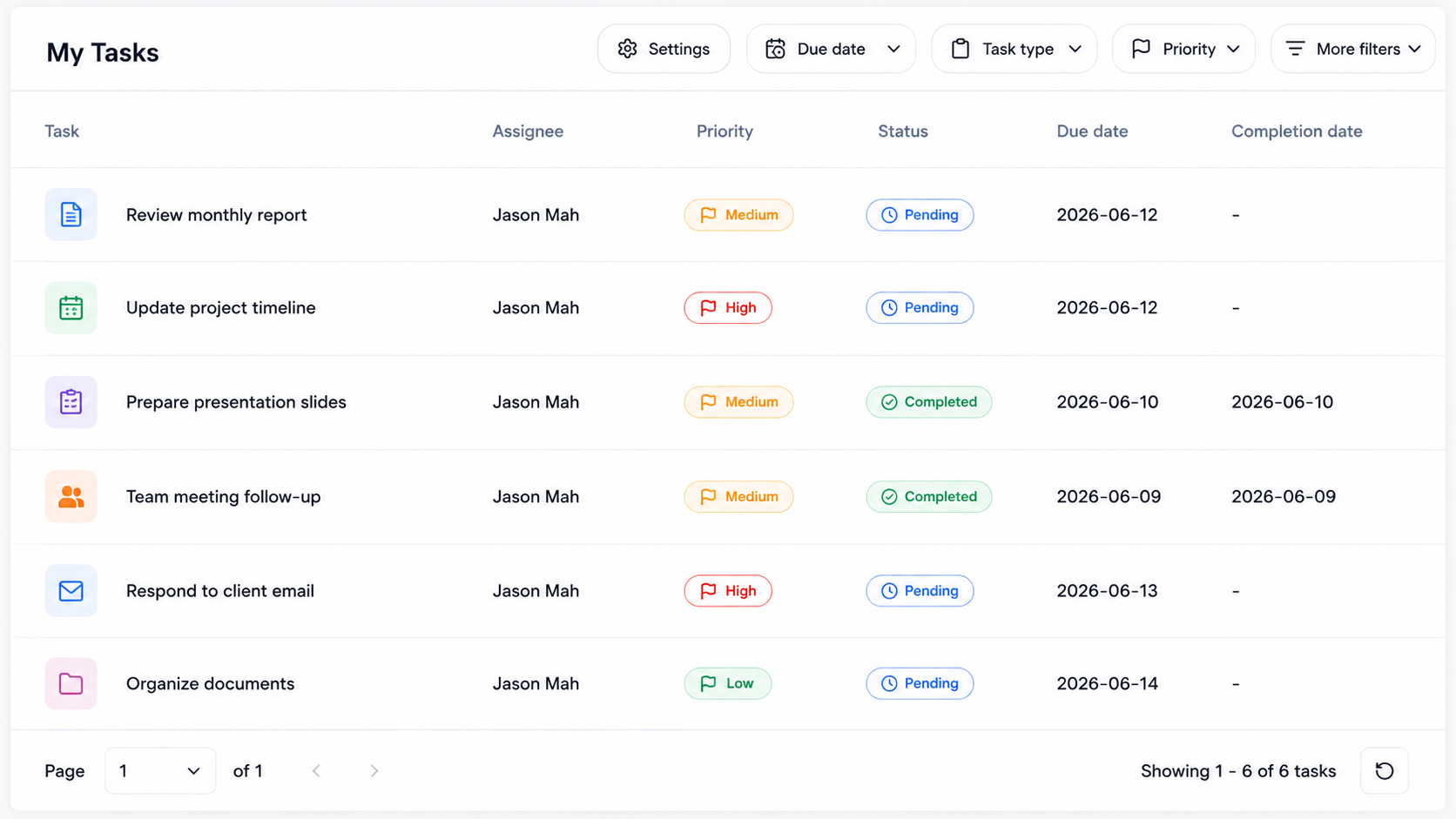The height and width of the screenshot is (819, 1456).
Task: Click Pending status for Respond to client email
Action: 920,591
